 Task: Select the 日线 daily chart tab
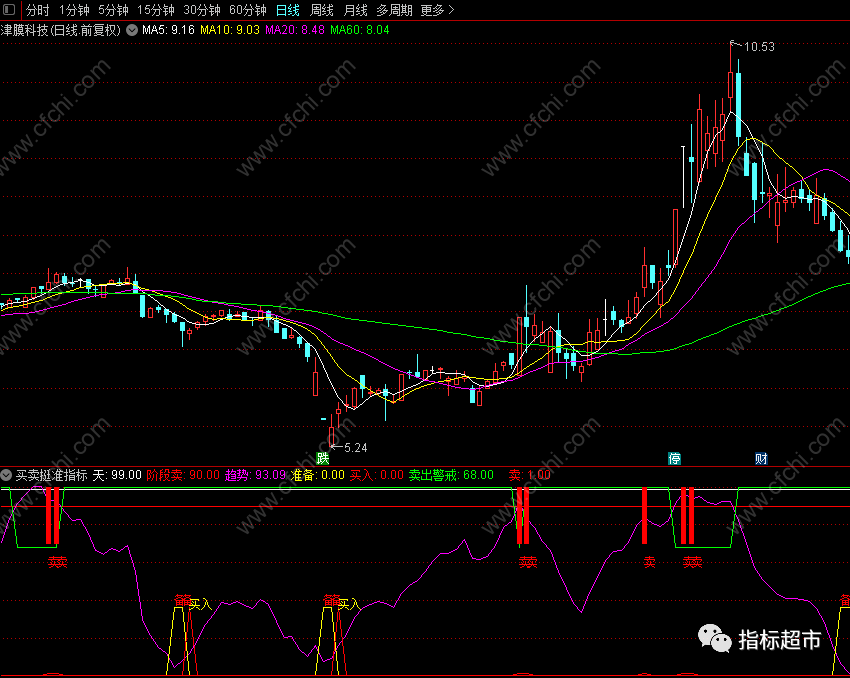coord(288,10)
